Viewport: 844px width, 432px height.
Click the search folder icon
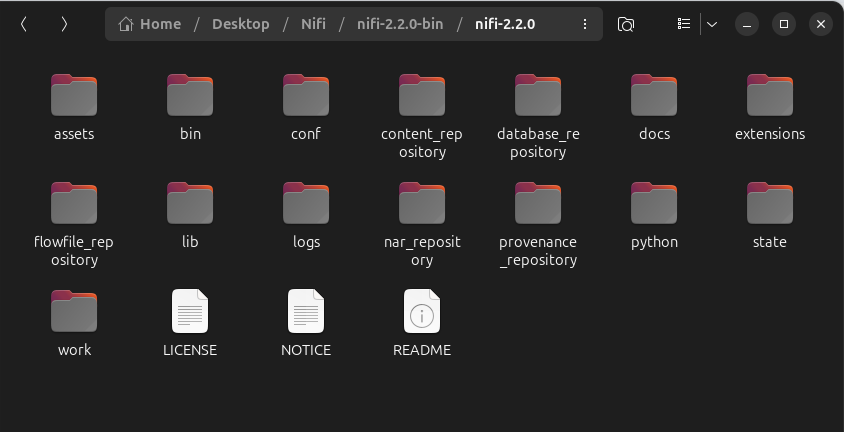pos(625,24)
